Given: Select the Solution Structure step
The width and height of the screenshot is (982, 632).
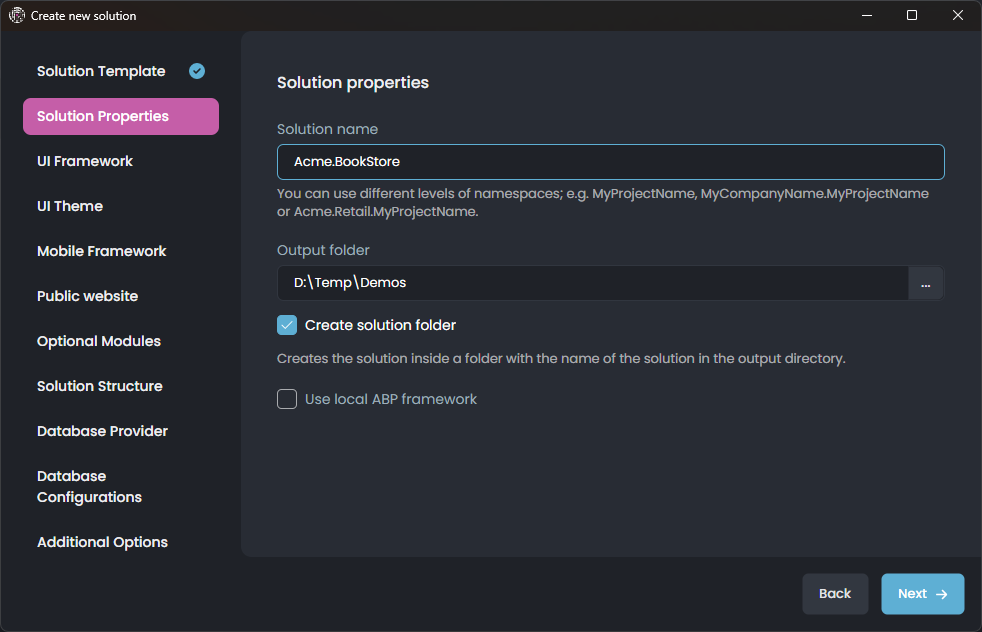Looking at the screenshot, I should pos(98,386).
